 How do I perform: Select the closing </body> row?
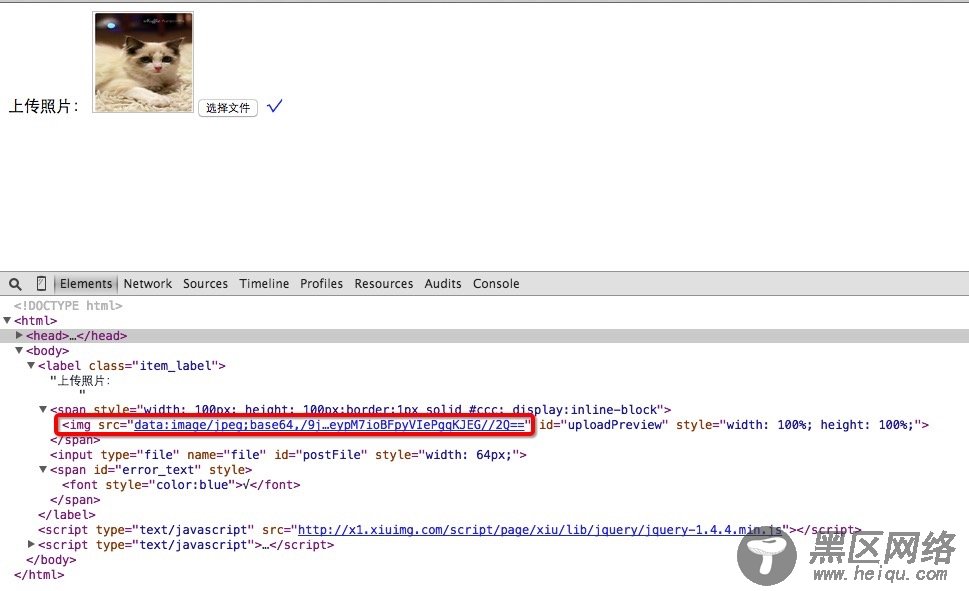click(x=51, y=559)
